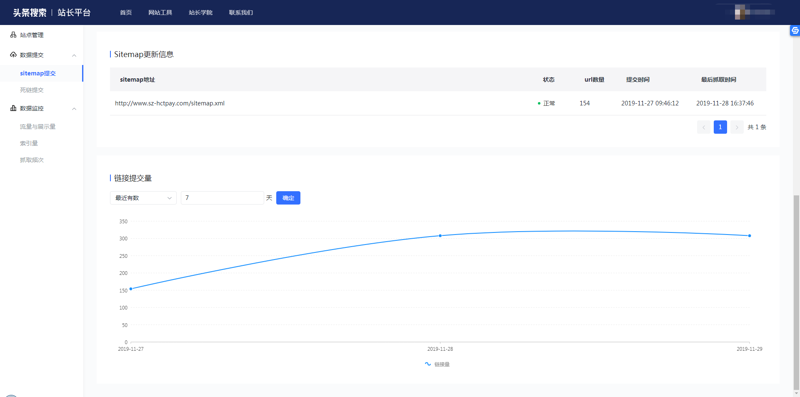800x397 pixels.
Task: Collapse the 数据提交 section chevron
Action: (x=74, y=55)
